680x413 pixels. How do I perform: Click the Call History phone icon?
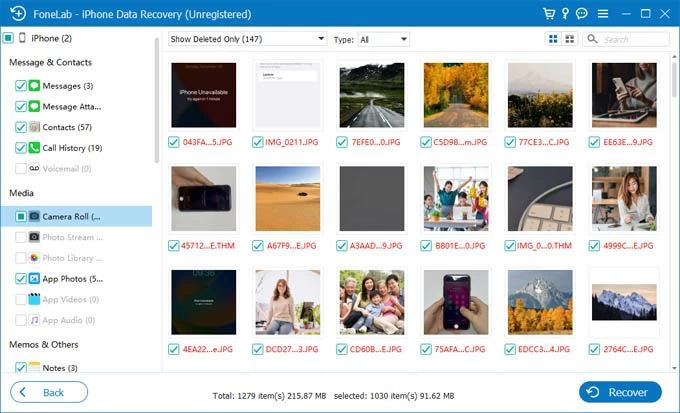[35, 148]
